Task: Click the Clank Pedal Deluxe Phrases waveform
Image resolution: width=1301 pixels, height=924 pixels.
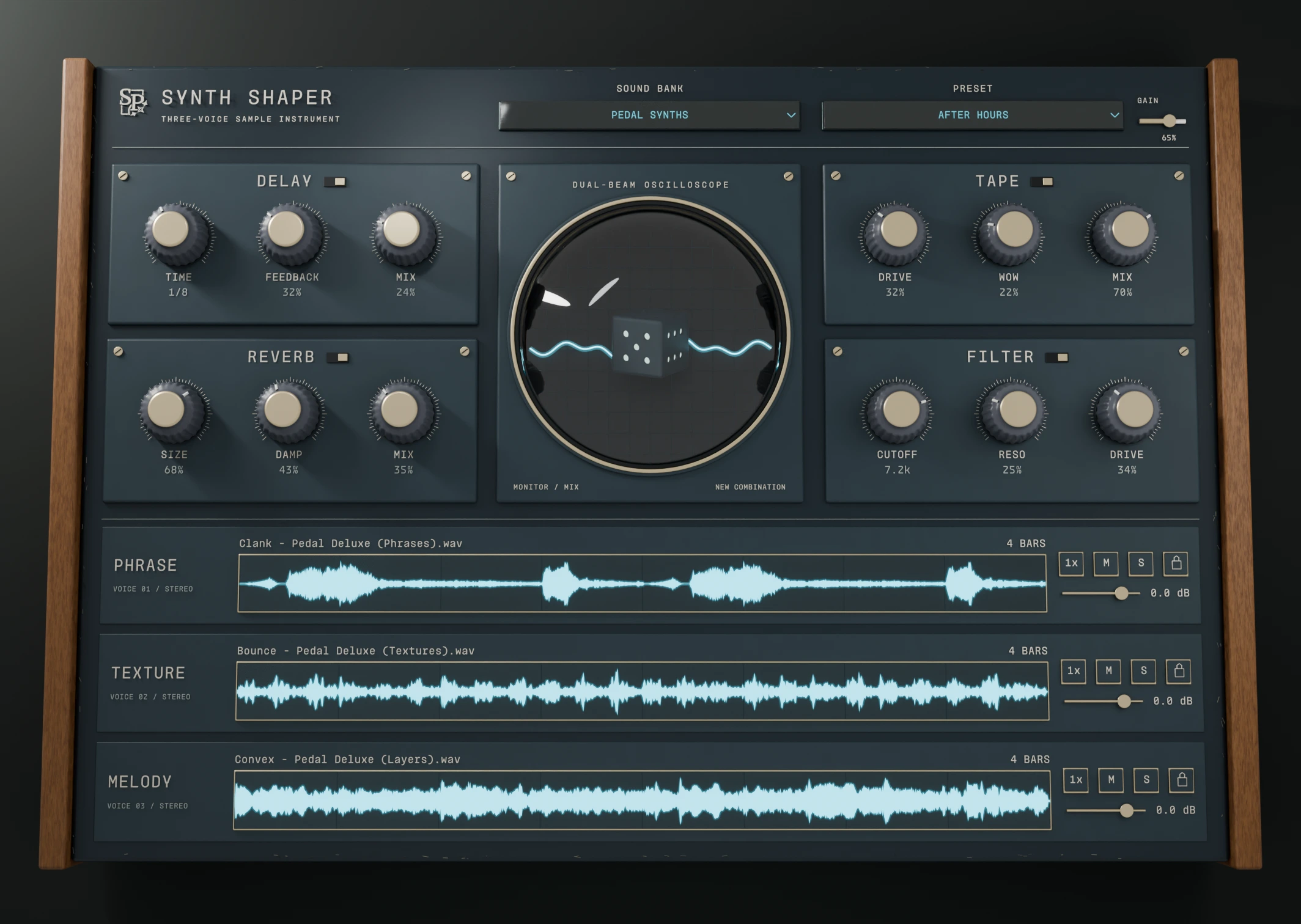Action: click(x=642, y=584)
